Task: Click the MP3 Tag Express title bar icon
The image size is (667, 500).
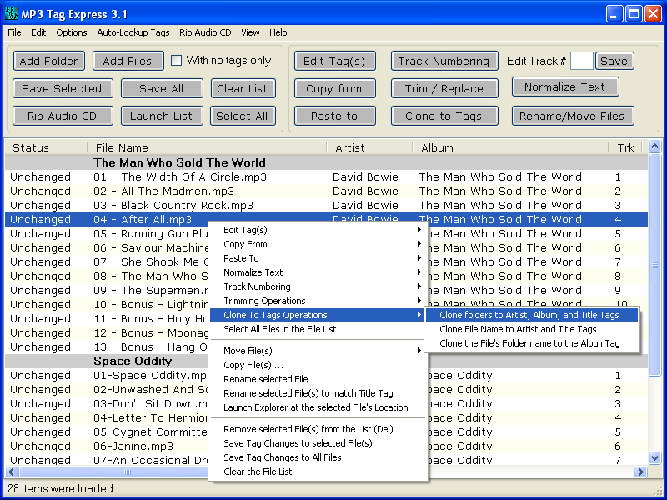Action: (x=12, y=14)
